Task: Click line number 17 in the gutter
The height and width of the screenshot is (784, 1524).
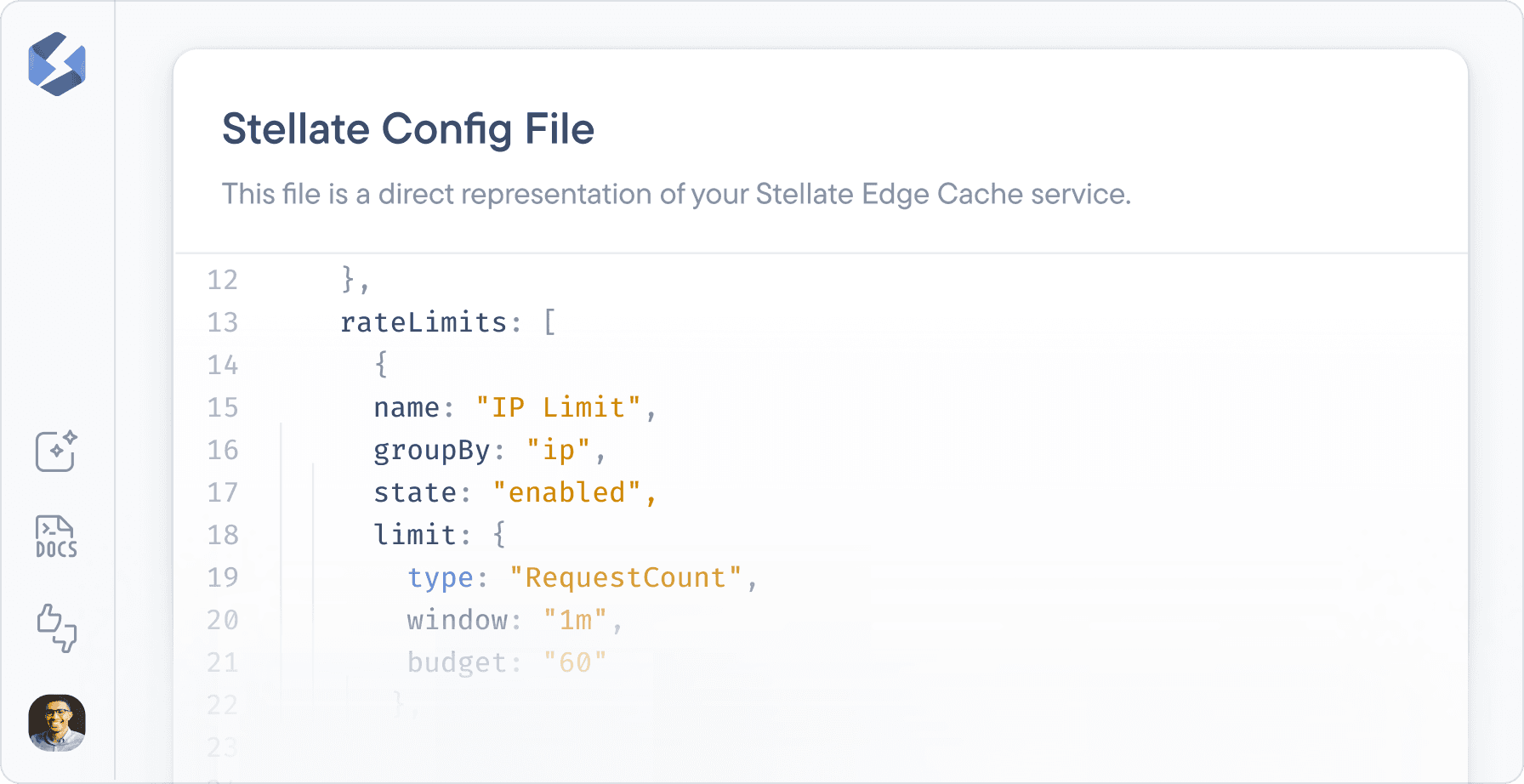Action: pos(221,491)
